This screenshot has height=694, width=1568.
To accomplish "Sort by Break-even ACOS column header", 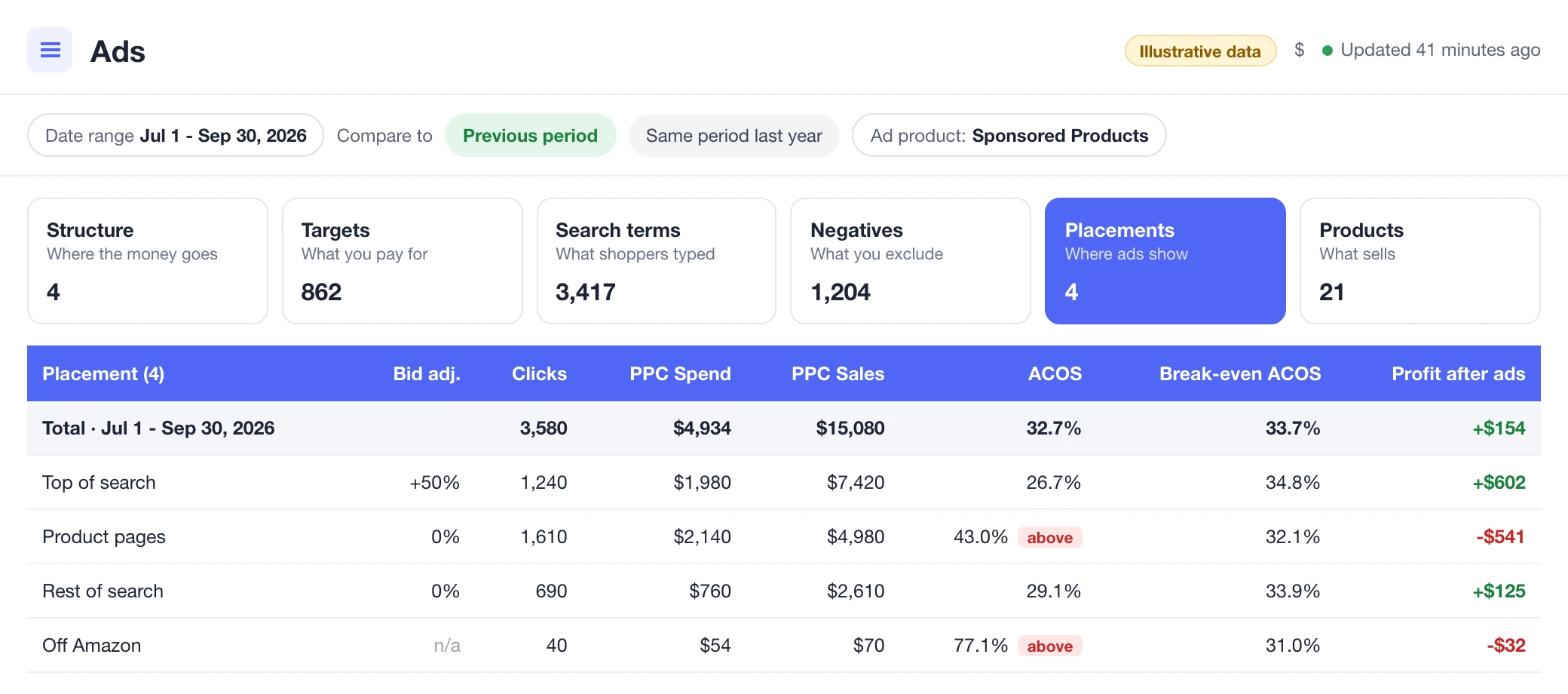I will tap(1240, 373).
